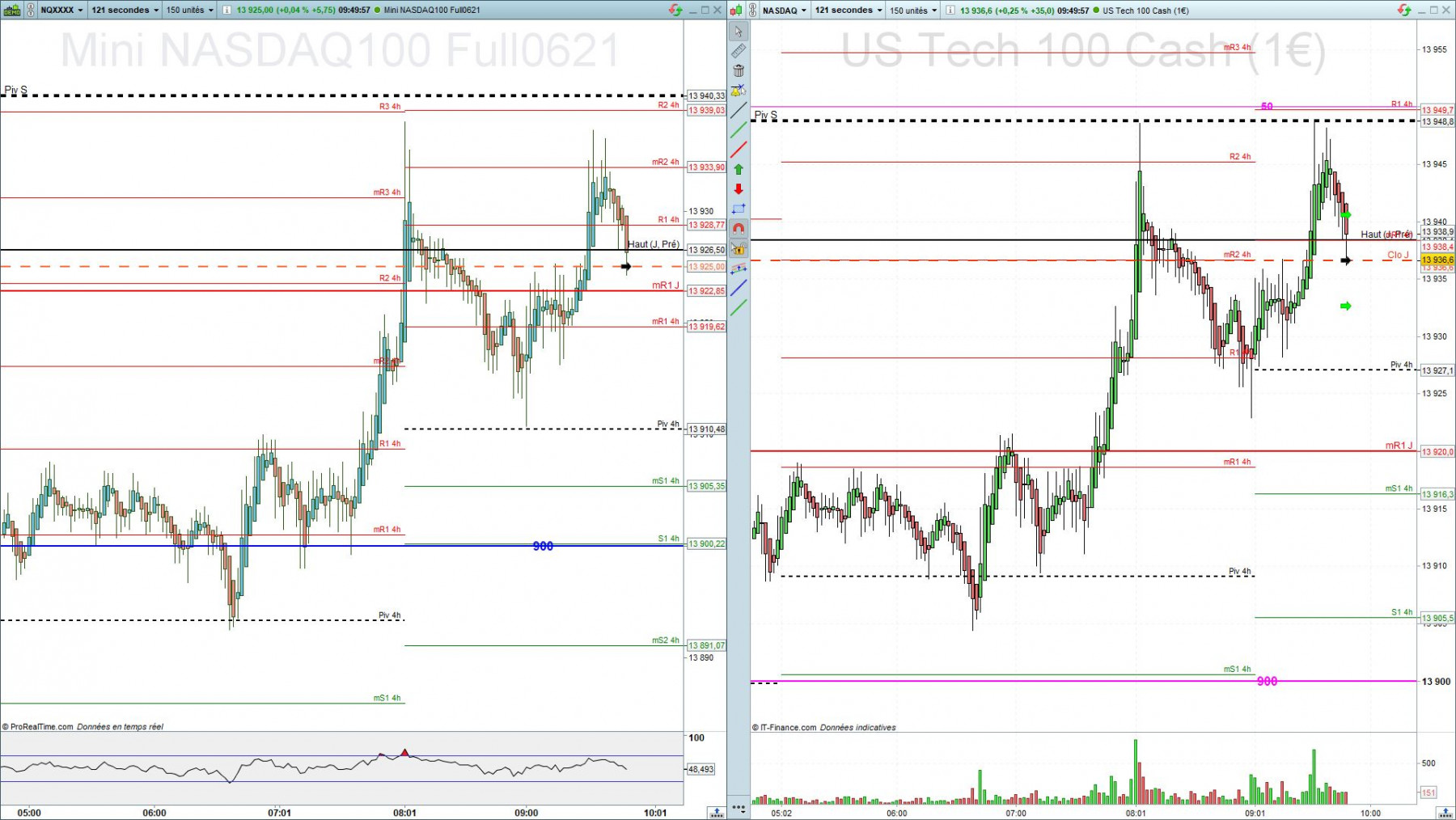The image size is (1456, 820).
Task: Click the magenta 50 level label
Action: (1267, 107)
